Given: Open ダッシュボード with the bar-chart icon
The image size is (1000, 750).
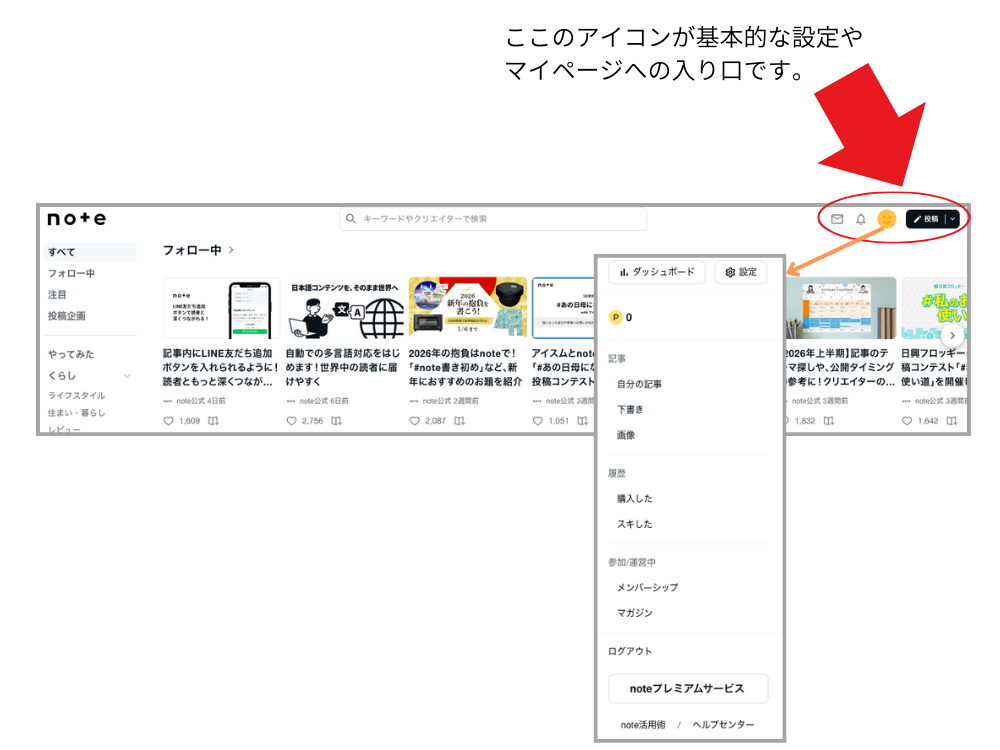Looking at the screenshot, I should [625, 272].
